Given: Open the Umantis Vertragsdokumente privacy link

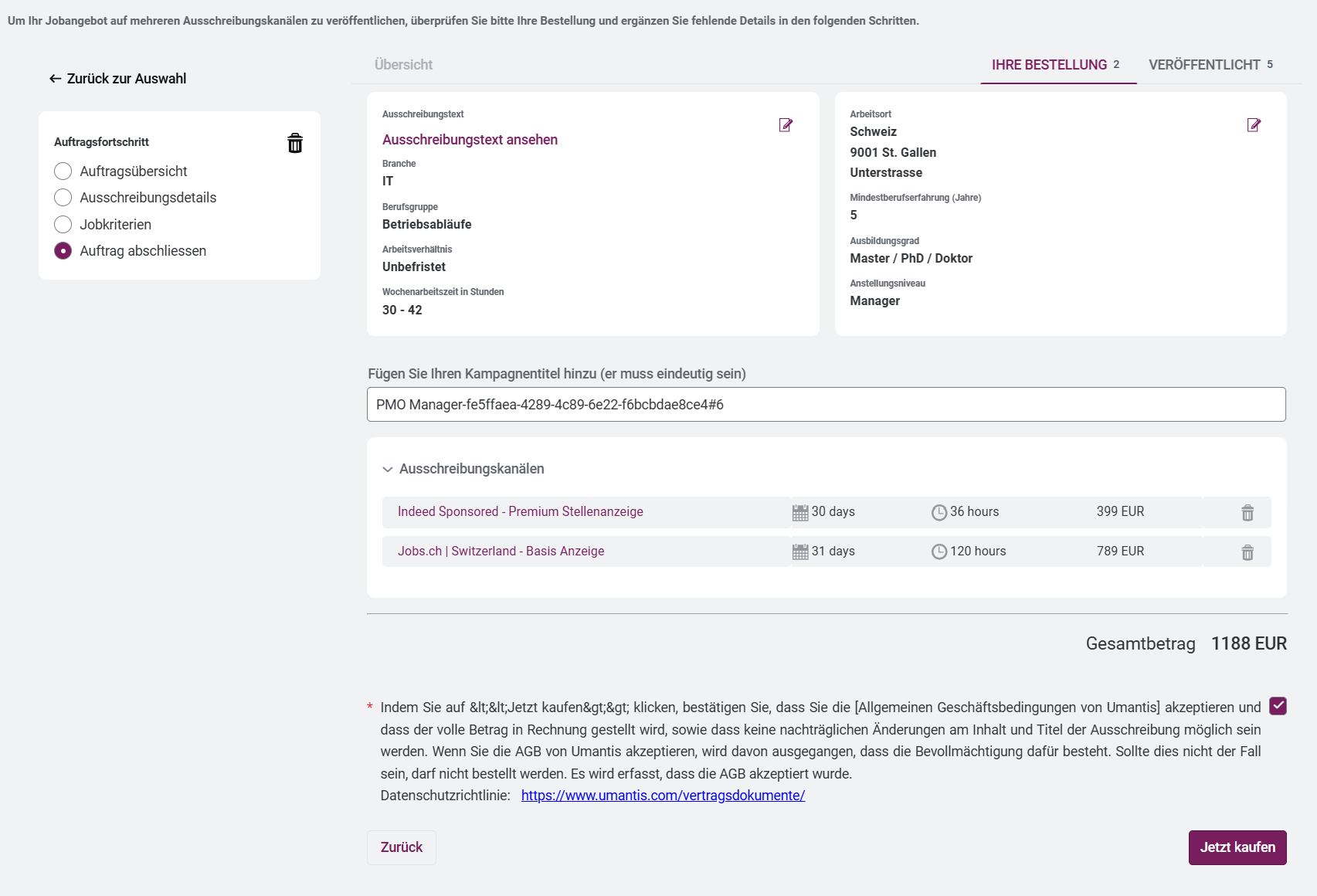Looking at the screenshot, I should click(x=663, y=796).
